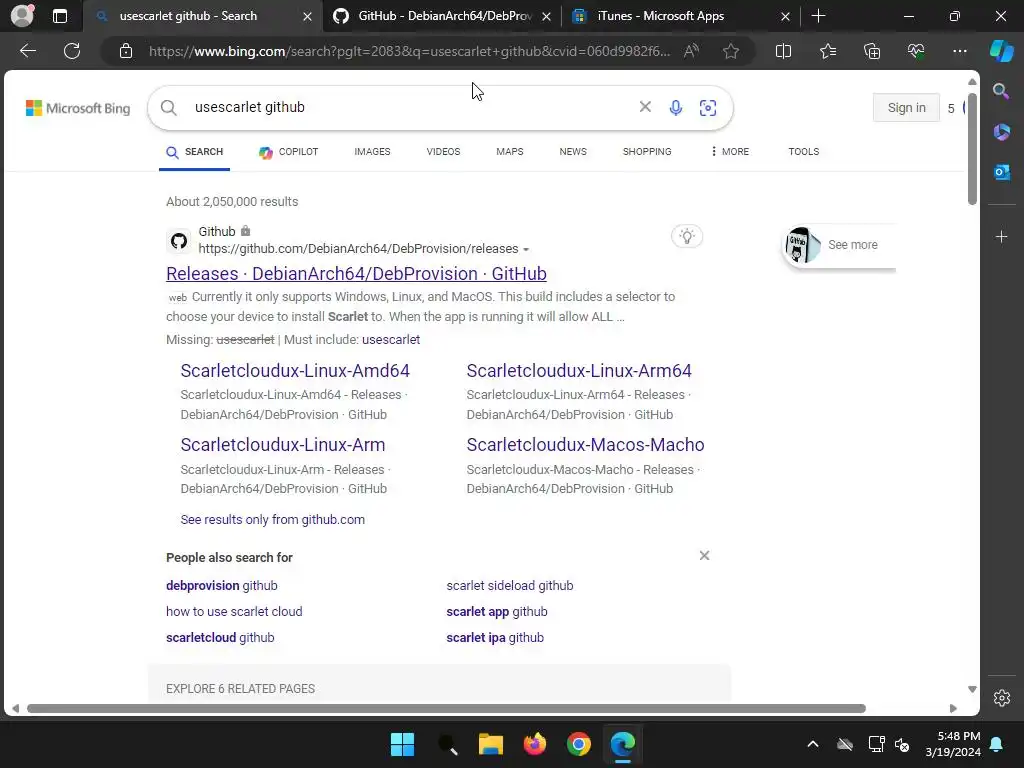Add this page to favorites star
Viewport: 1024px width, 768px height.
pyautogui.click(x=731, y=51)
